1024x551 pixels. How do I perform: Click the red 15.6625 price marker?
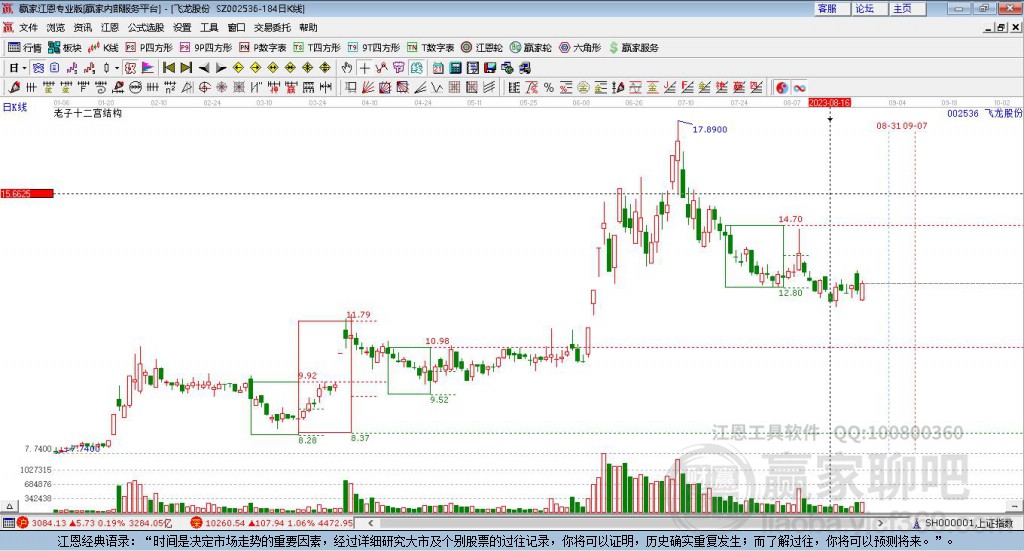tap(27, 193)
